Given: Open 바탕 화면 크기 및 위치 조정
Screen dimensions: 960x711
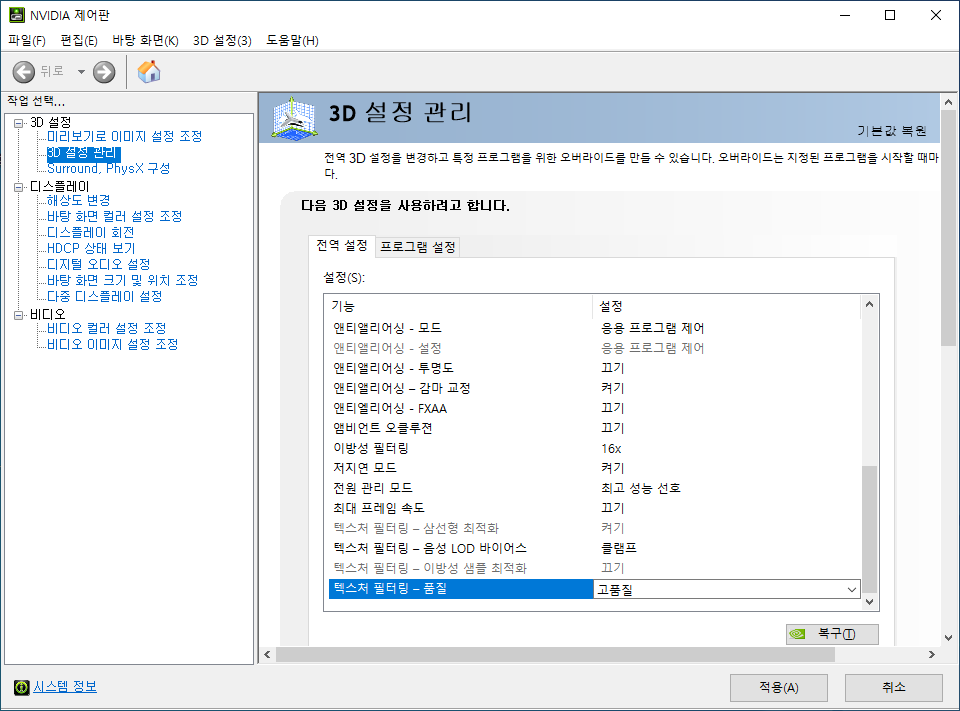Looking at the screenshot, I should [122, 280].
